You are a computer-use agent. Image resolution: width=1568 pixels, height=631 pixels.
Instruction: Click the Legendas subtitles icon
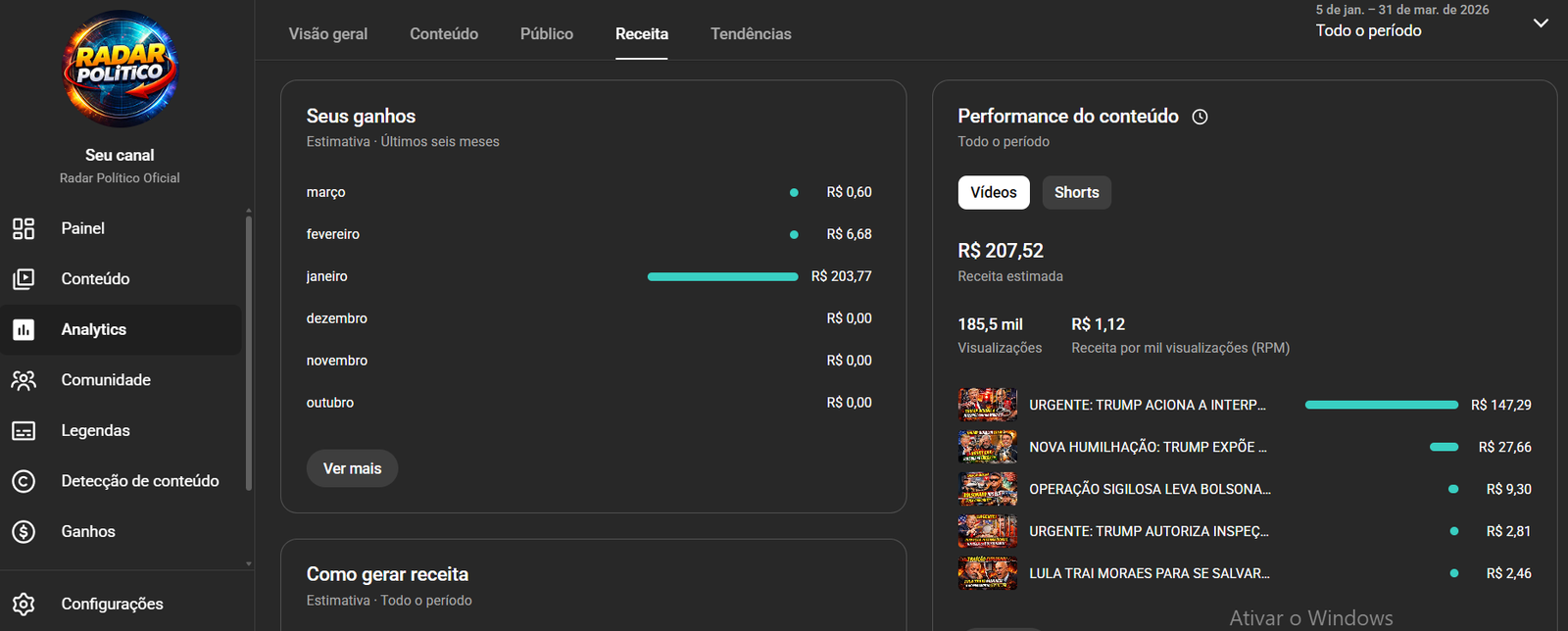click(x=24, y=431)
